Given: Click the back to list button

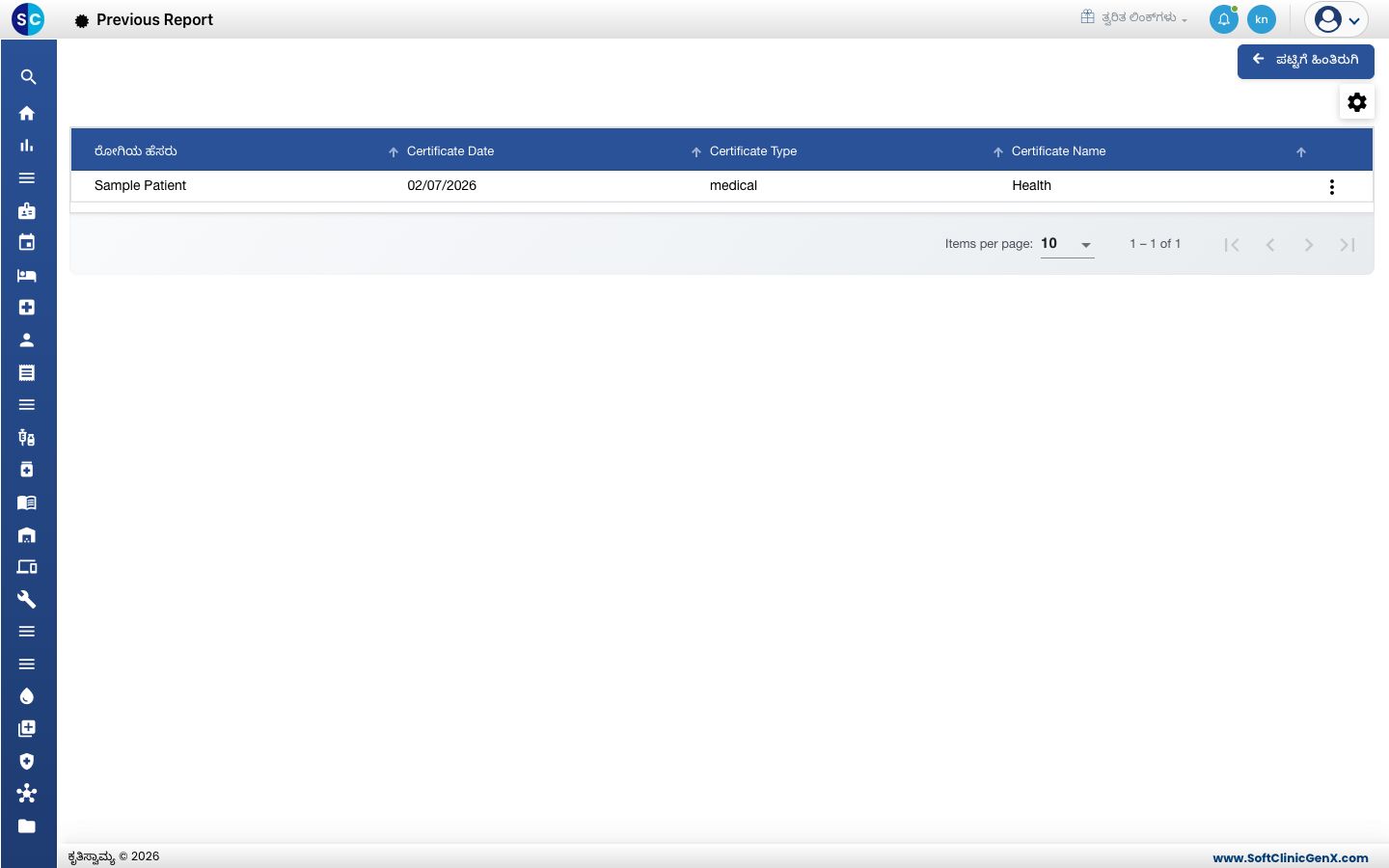Looking at the screenshot, I should (x=1306, y=61).
